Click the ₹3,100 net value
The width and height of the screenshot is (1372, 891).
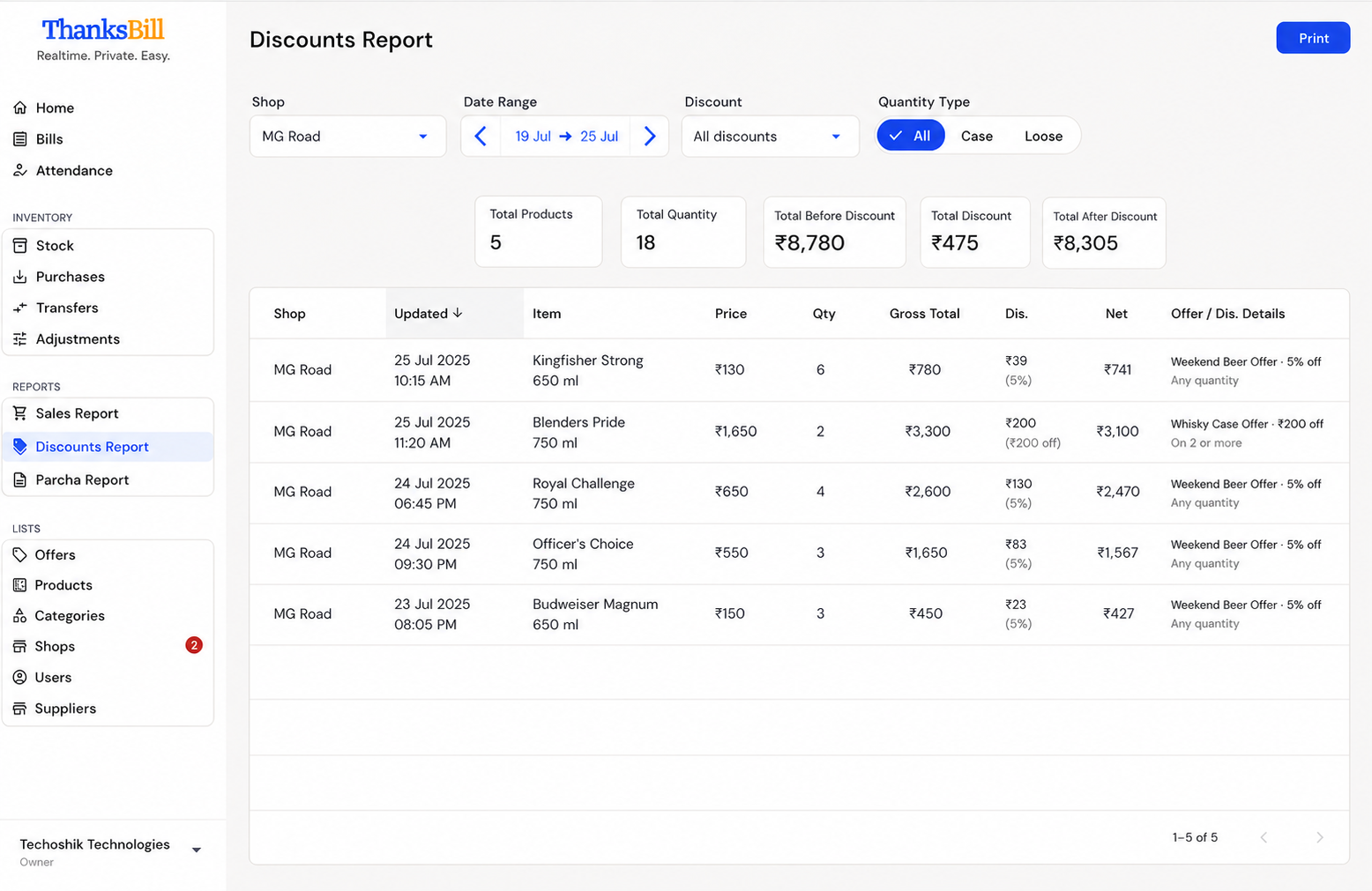(x=1117, y=431)
